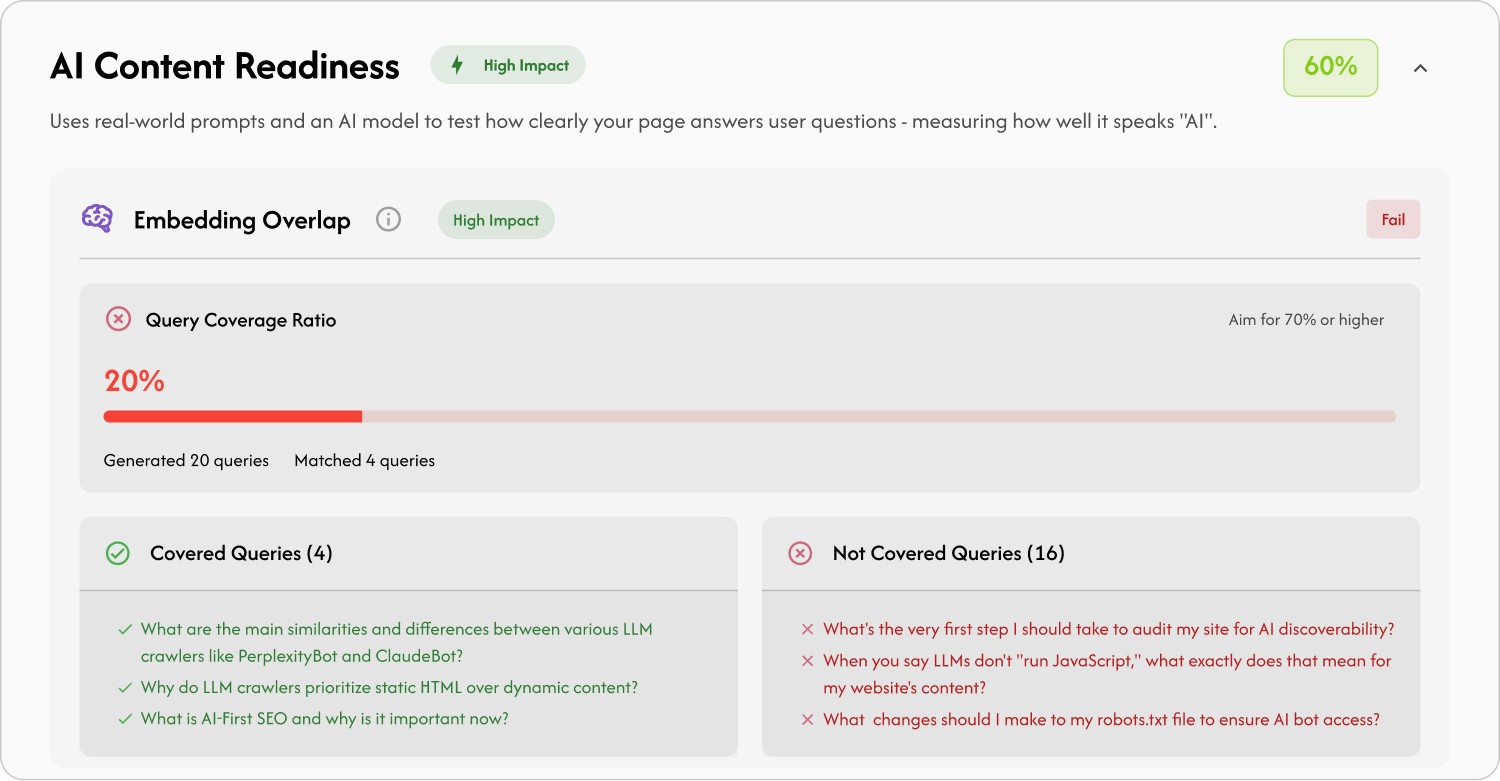
Task: Open the info tooltip next to Embedding Overlap
Action: pyautogui.click(x=388, y=218)
